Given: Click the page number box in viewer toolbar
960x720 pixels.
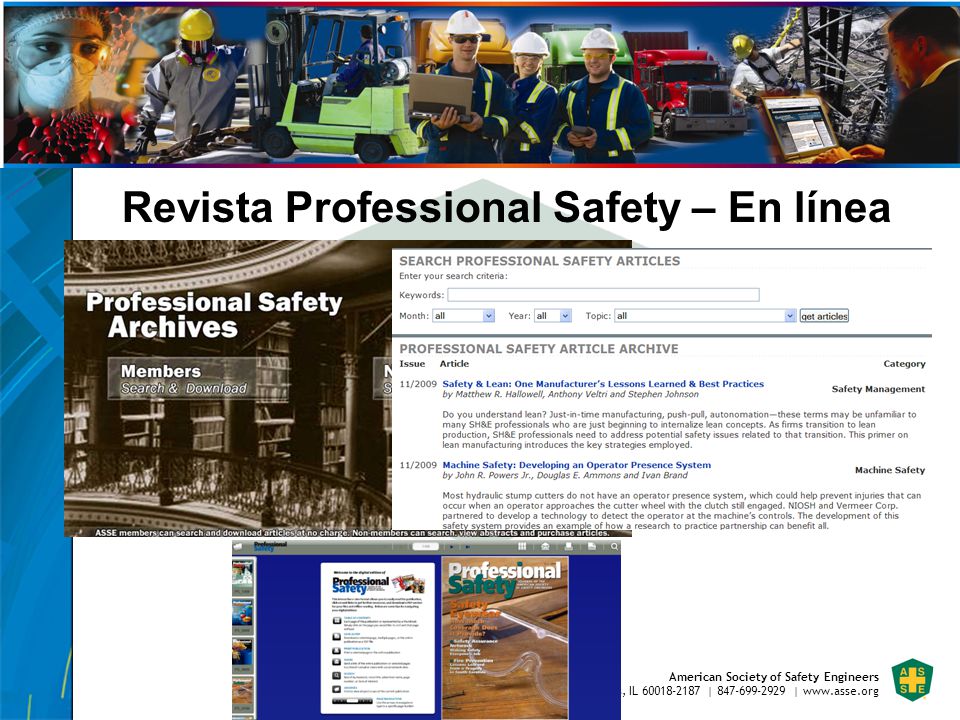Looking at the screenshot, I should tap(426, 547).
